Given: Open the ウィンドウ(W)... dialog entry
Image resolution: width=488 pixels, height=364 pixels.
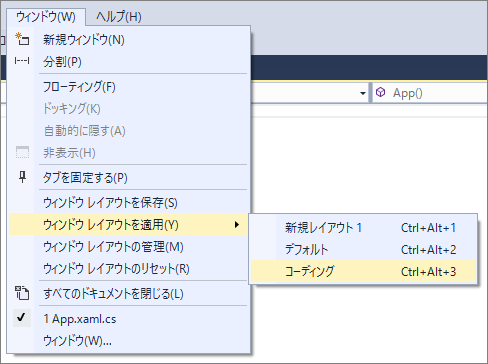Looking at the screenshot, I should pyautogui.click(x=129, y=341).
